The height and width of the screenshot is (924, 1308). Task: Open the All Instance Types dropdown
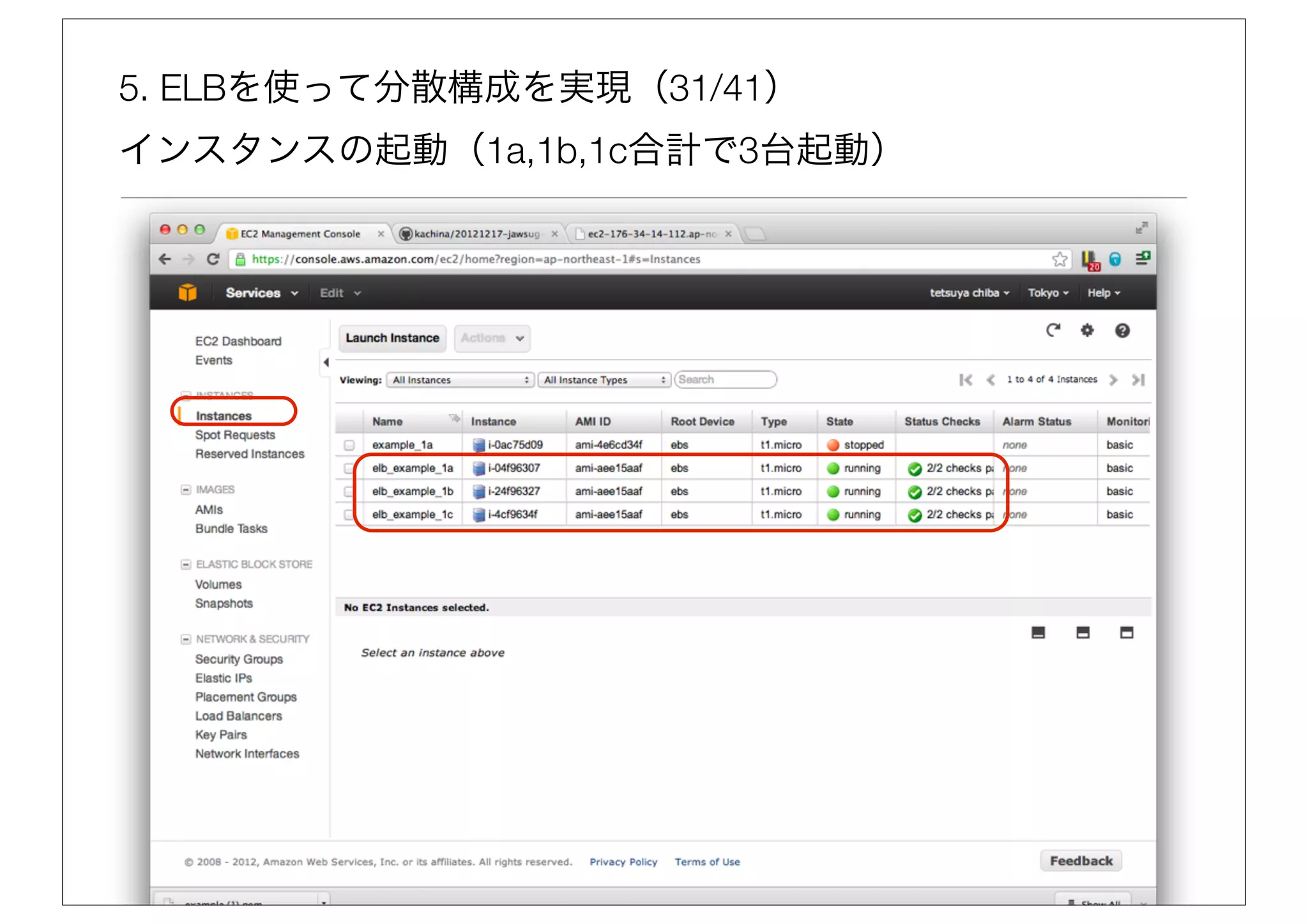(x=604, y=380)
